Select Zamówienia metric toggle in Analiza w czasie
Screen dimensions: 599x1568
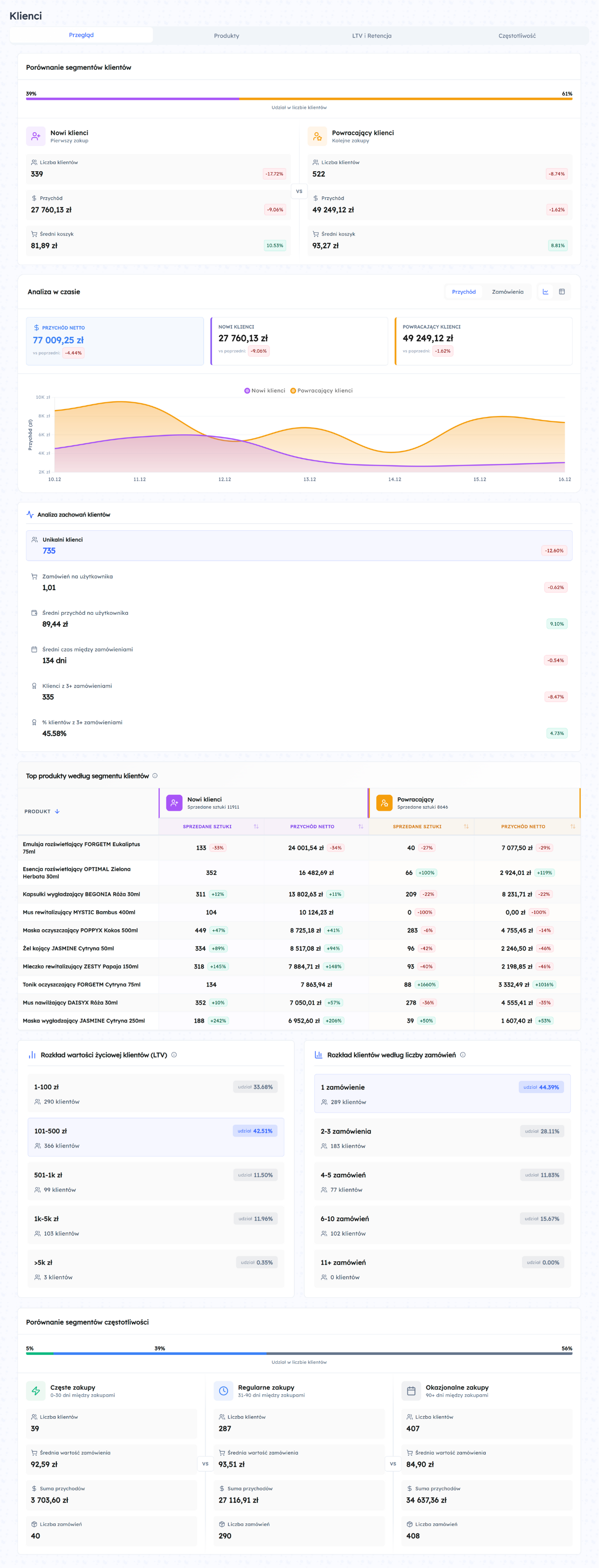point(507,291)
